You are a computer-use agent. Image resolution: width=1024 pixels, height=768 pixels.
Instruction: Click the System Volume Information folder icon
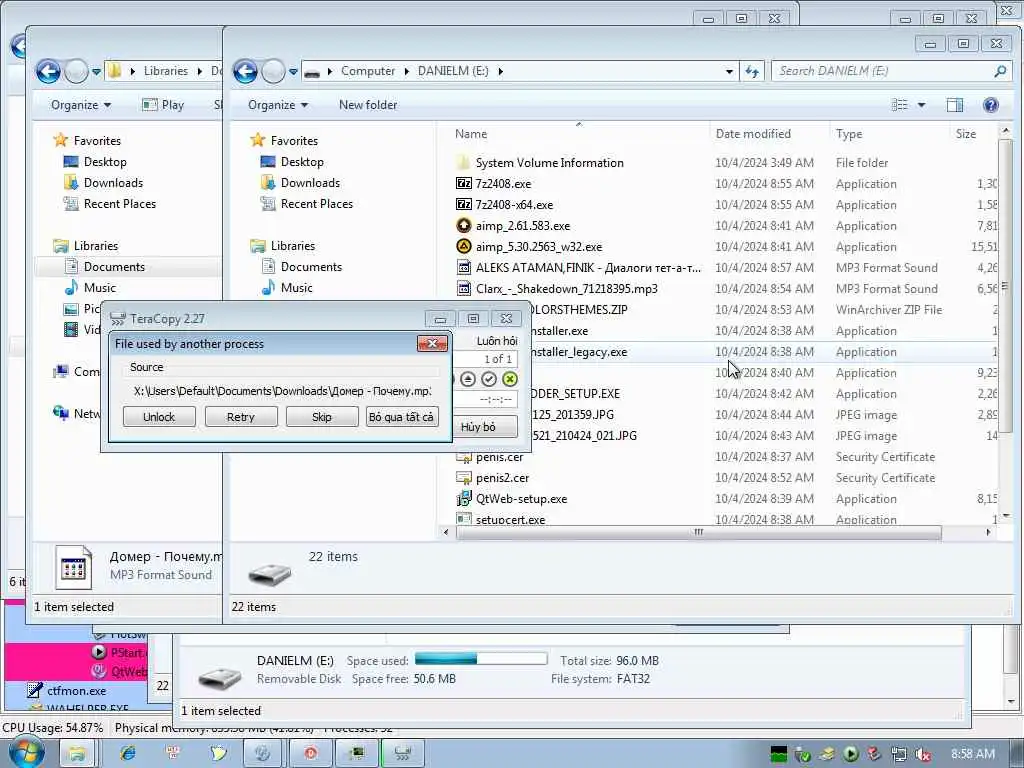click(x=463, y=162)
